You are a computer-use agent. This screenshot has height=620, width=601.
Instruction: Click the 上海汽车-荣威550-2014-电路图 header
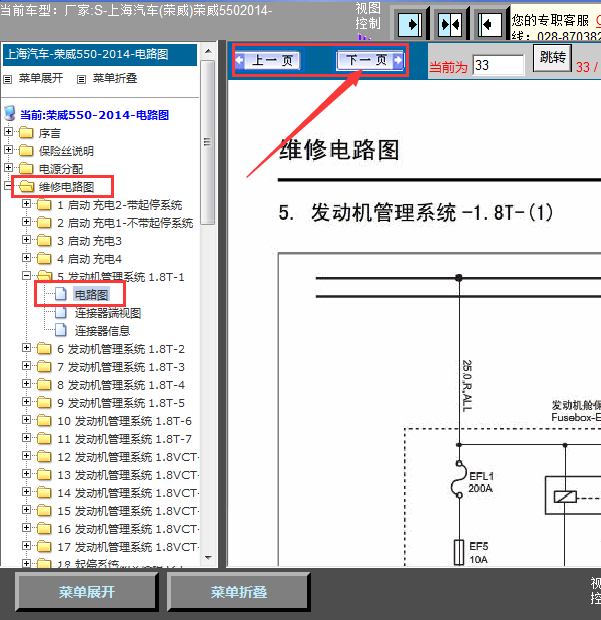point(100,54)
